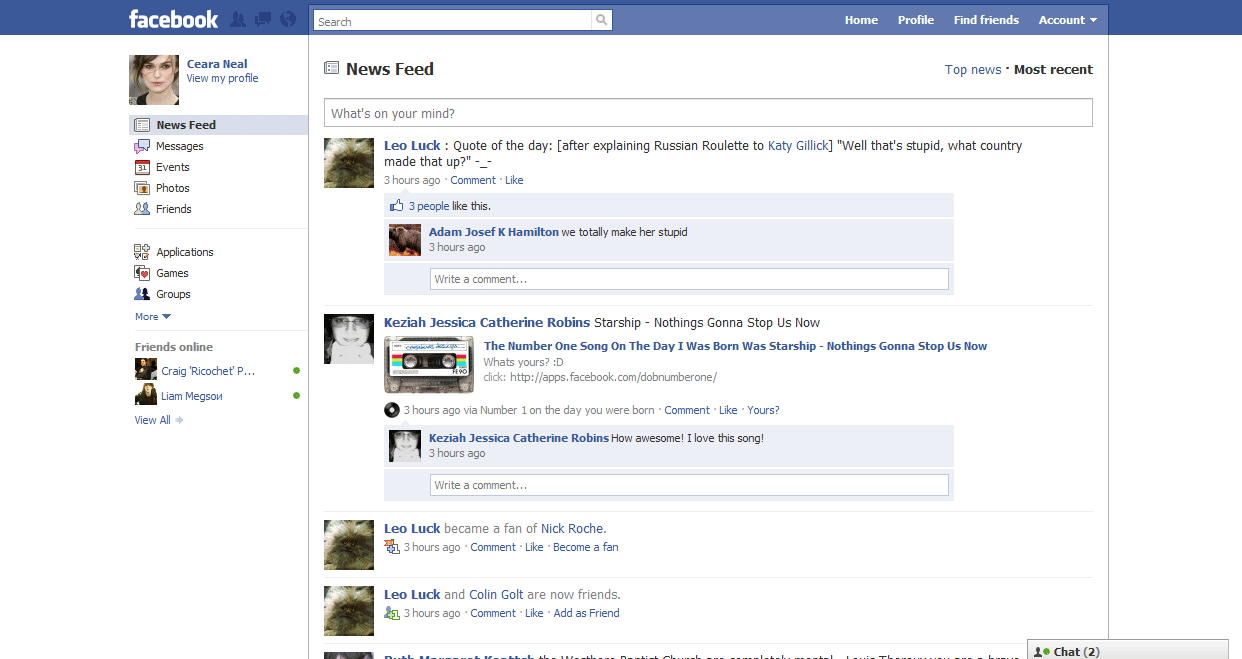Screen dimensions: 1242x659
Task: Click the Photos sidebar icon
Action: 142,188
